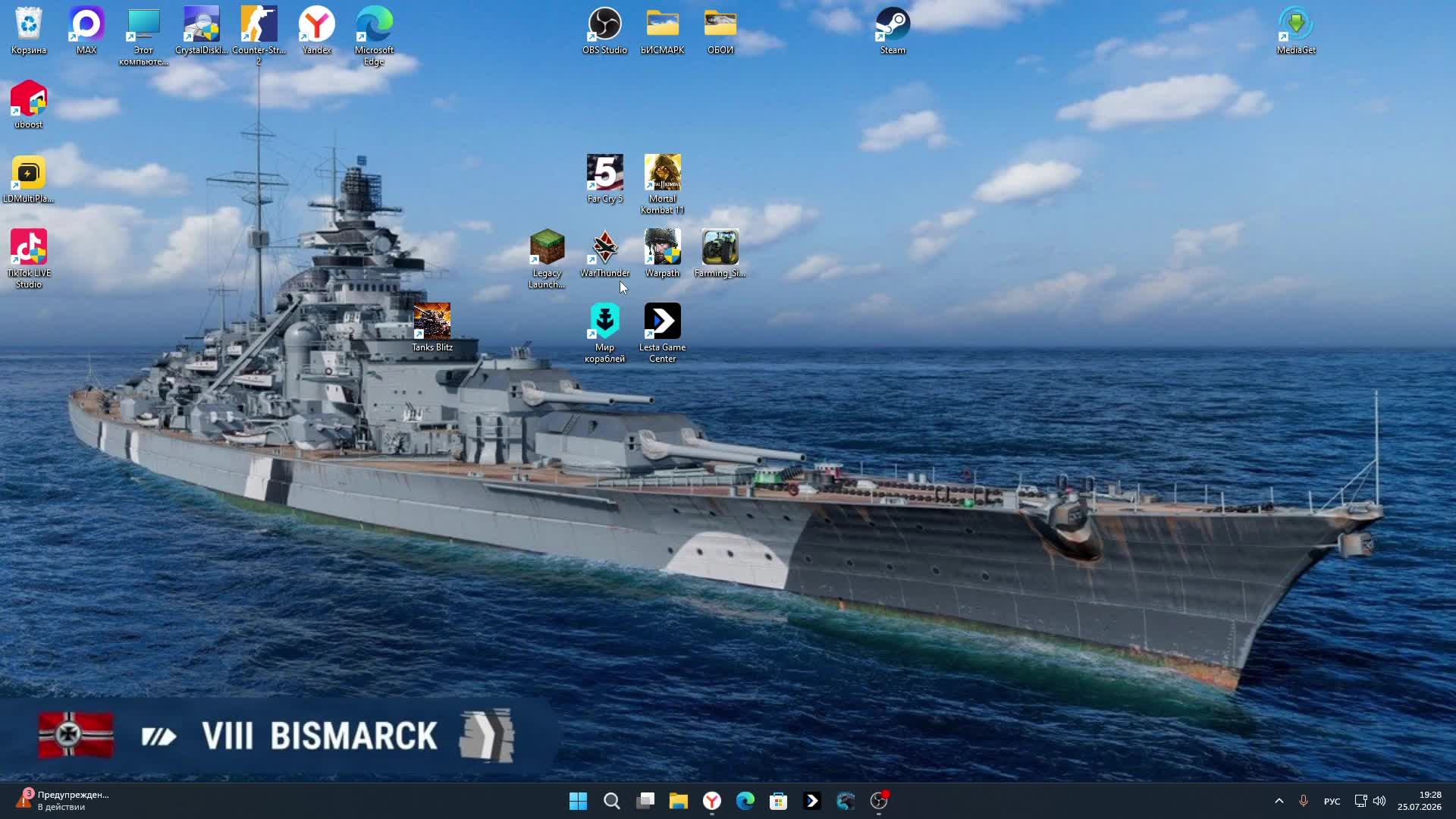Image resolution: width=1456 pixels, height=819 pixels.
Task: Click the microphone tray indicator
Action: [x=1304, y=801]
